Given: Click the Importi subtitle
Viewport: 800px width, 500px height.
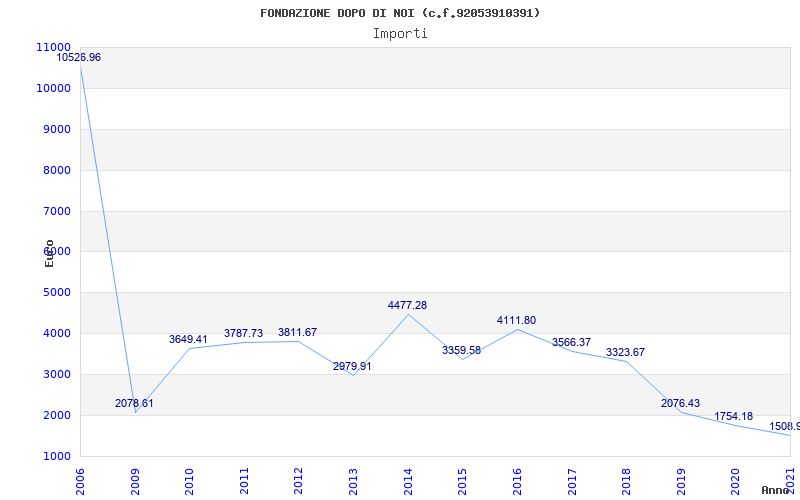Looking at the screenshot, I should pos(400,34).
